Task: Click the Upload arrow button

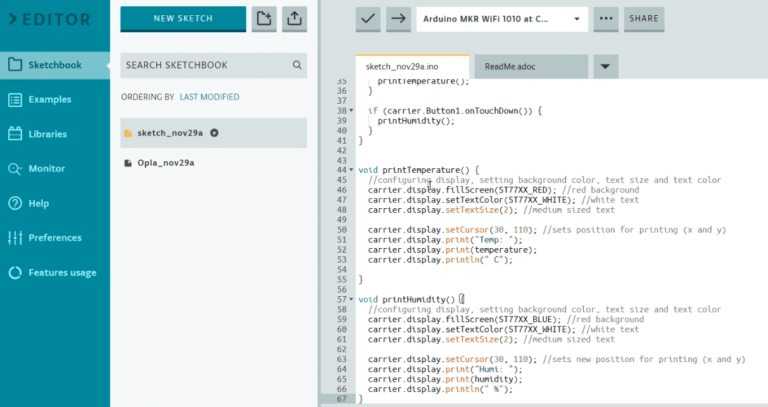Action: coord(398,18)
